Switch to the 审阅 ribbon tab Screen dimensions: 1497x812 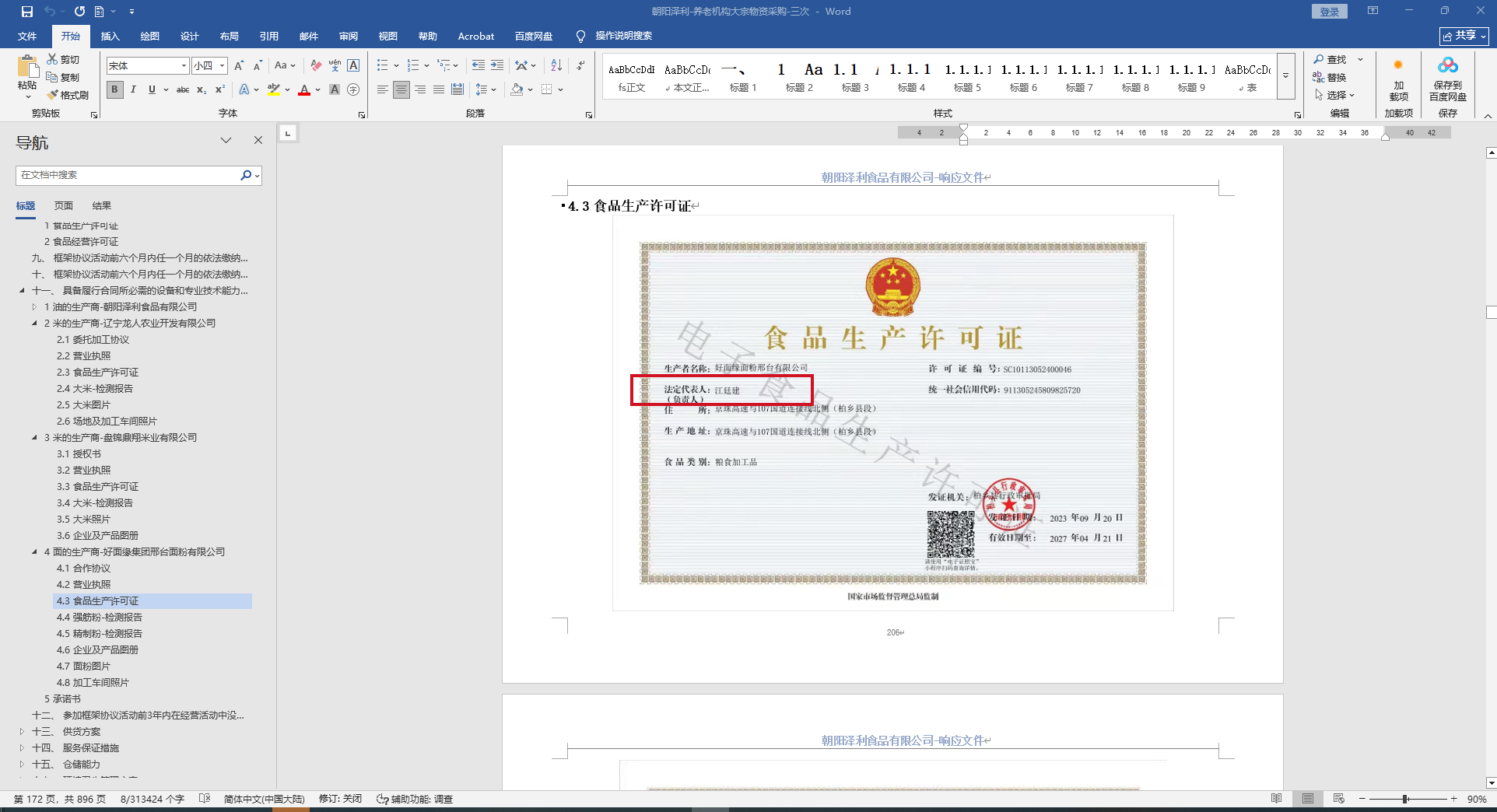[x=349, y=36]
